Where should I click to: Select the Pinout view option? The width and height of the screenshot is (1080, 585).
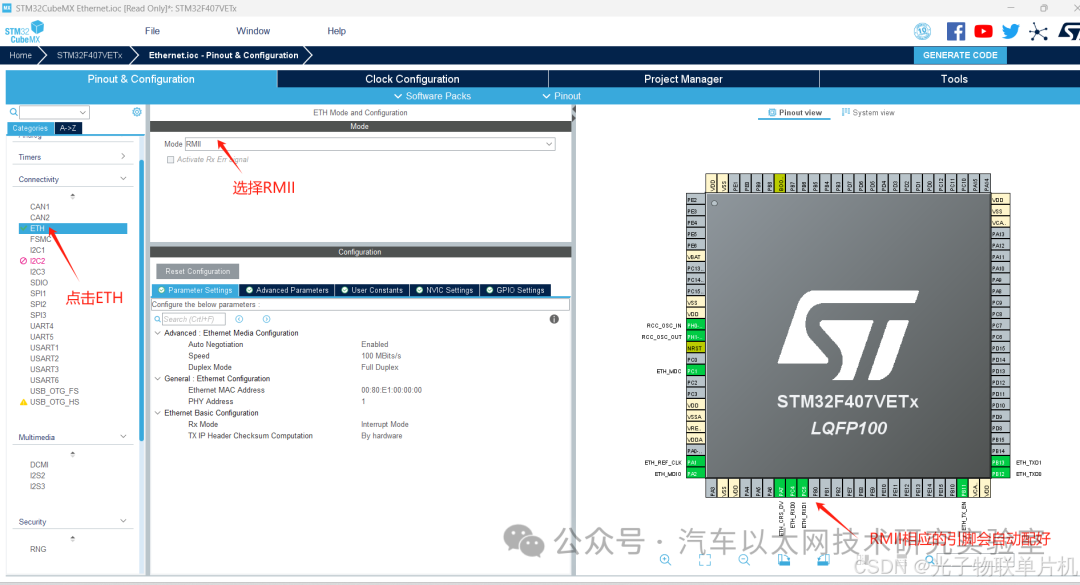point(793,112)
